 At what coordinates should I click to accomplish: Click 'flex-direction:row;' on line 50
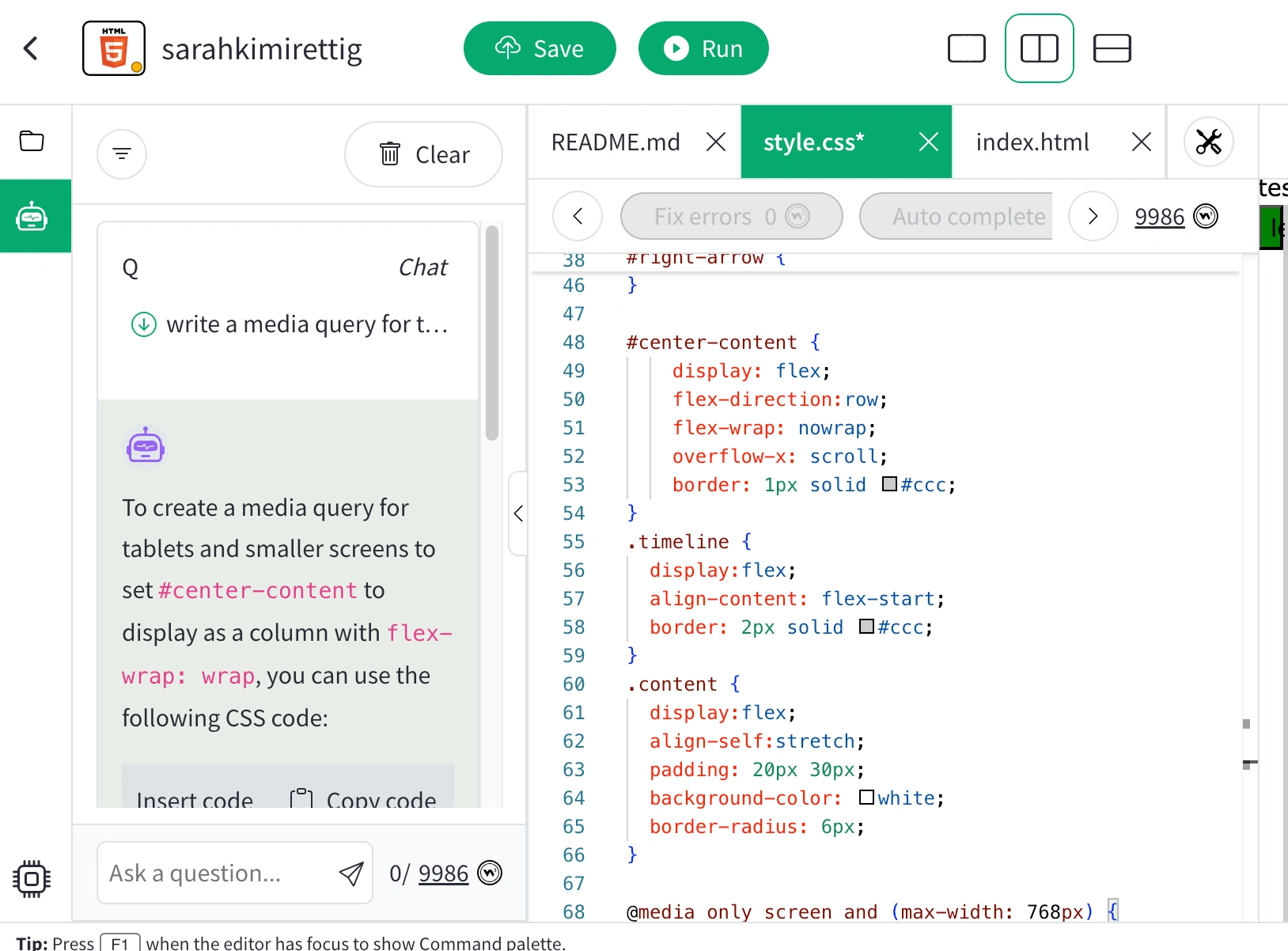point(779,400)
